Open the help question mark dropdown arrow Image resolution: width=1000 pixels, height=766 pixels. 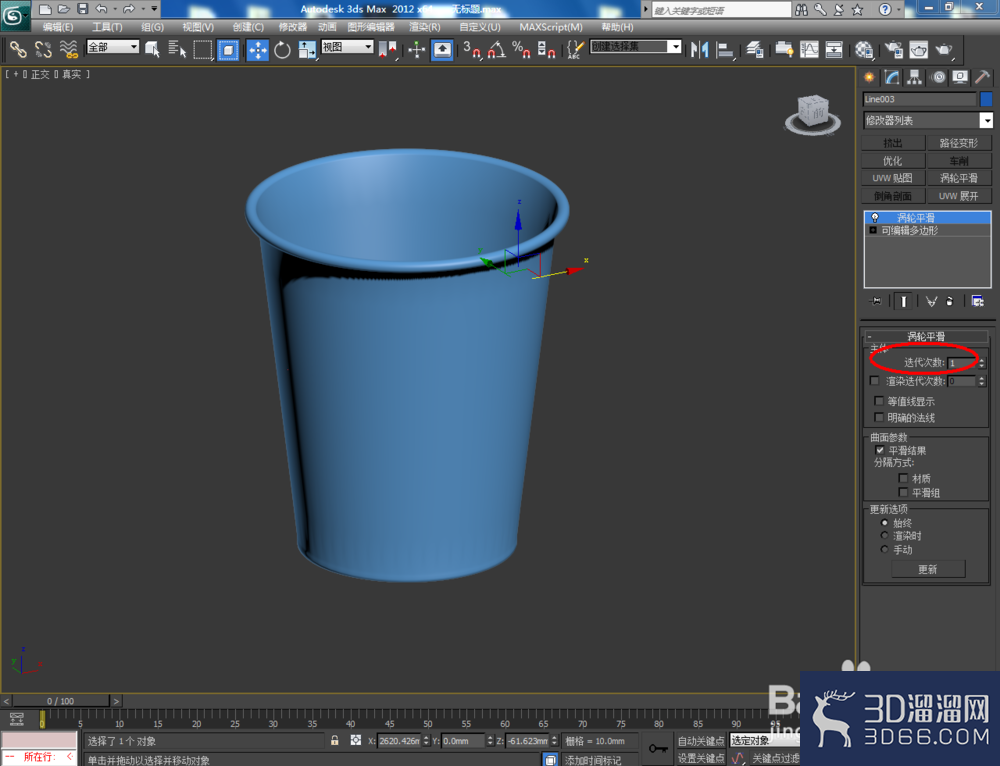[x=899, y=9]
